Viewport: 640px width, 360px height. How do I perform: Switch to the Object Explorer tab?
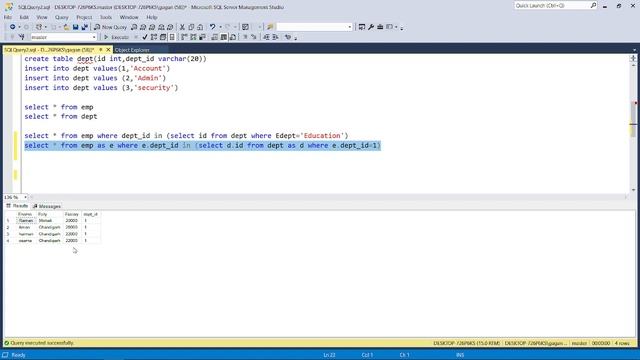pyautogui.click(x=132, y=50)
